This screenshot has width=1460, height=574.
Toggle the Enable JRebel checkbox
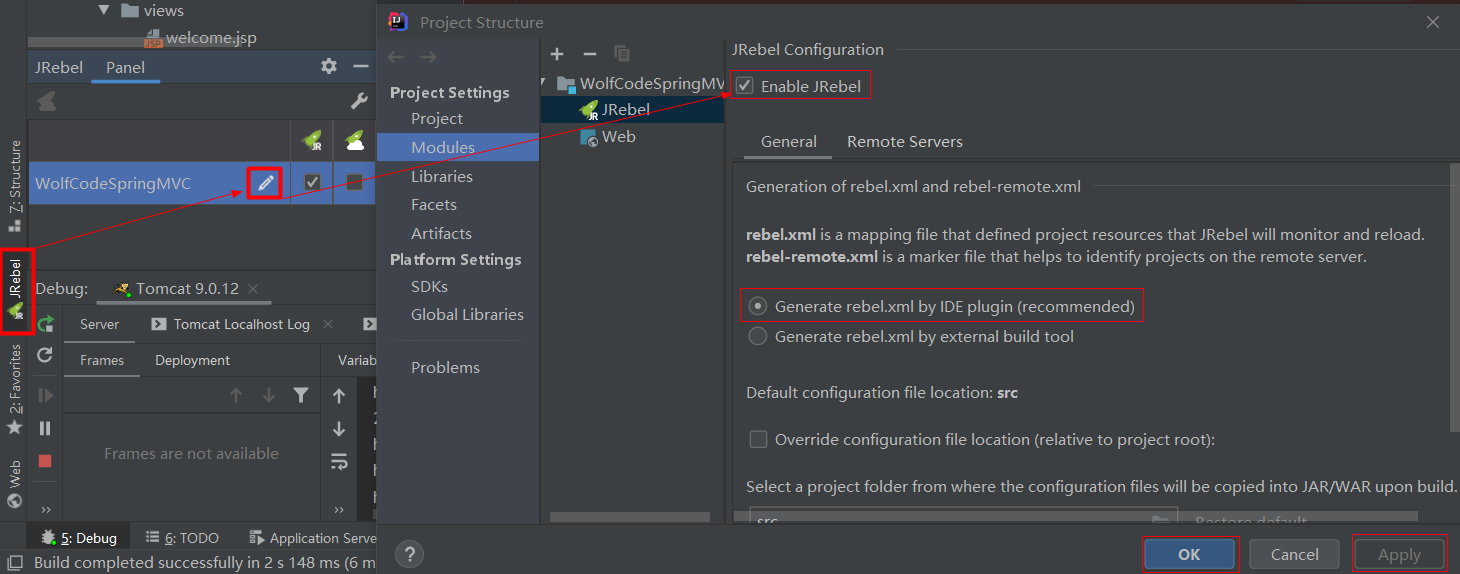[744, 86]
